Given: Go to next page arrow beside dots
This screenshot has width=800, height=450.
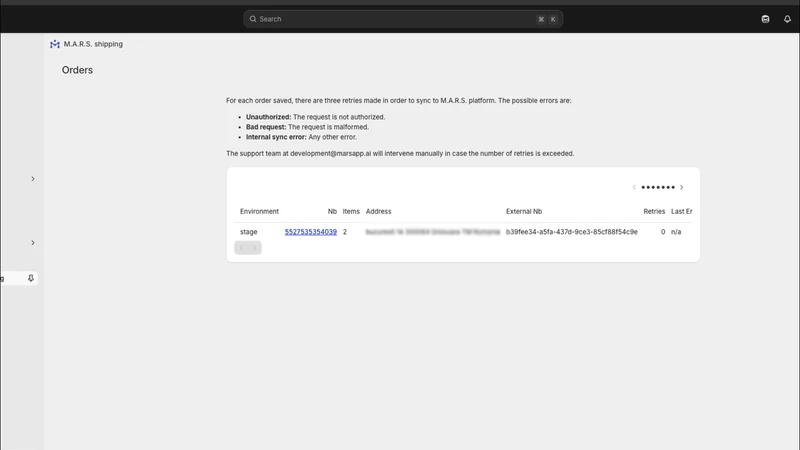Looking at the screenshot, I should 682,187.
